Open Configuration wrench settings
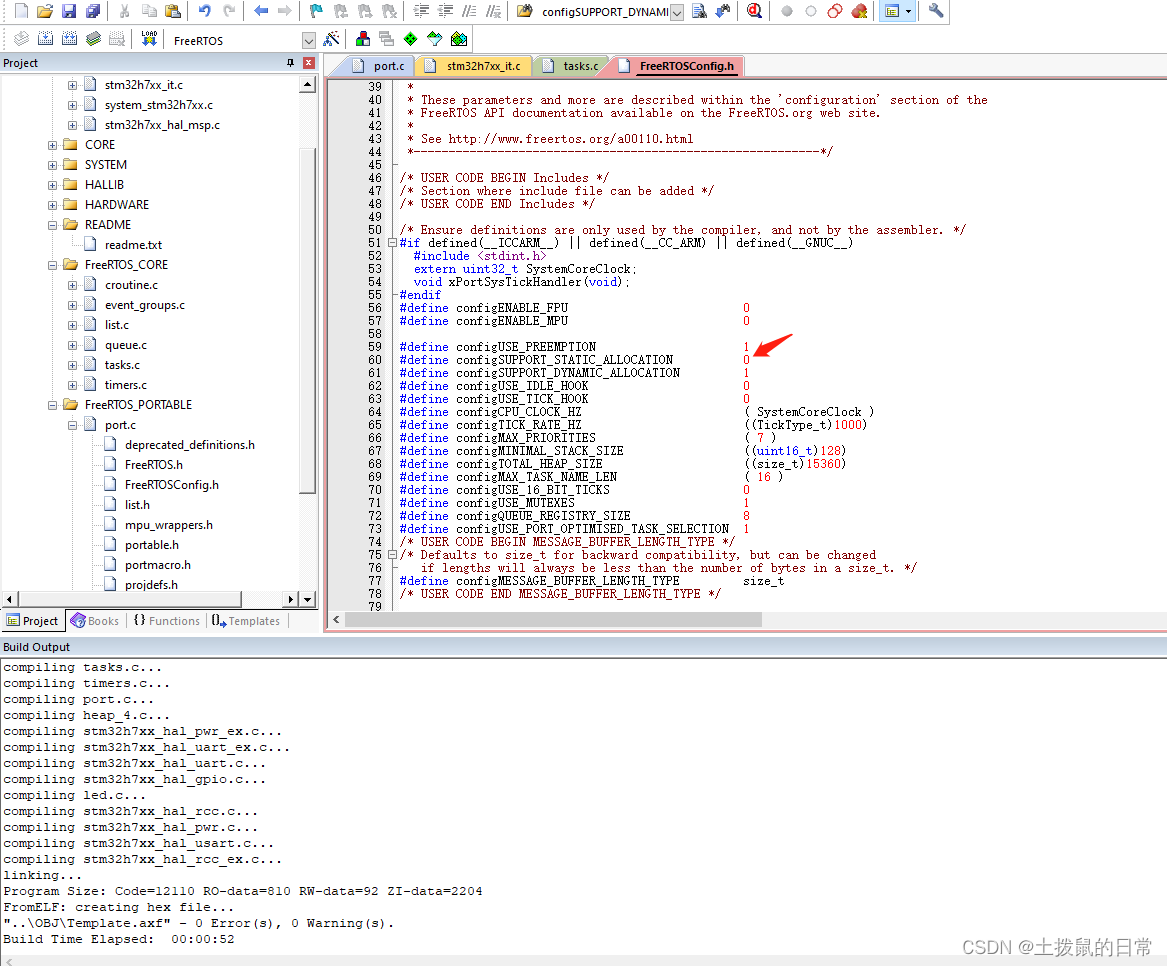This screenshot has height=966, width=1167. point(936,11)
